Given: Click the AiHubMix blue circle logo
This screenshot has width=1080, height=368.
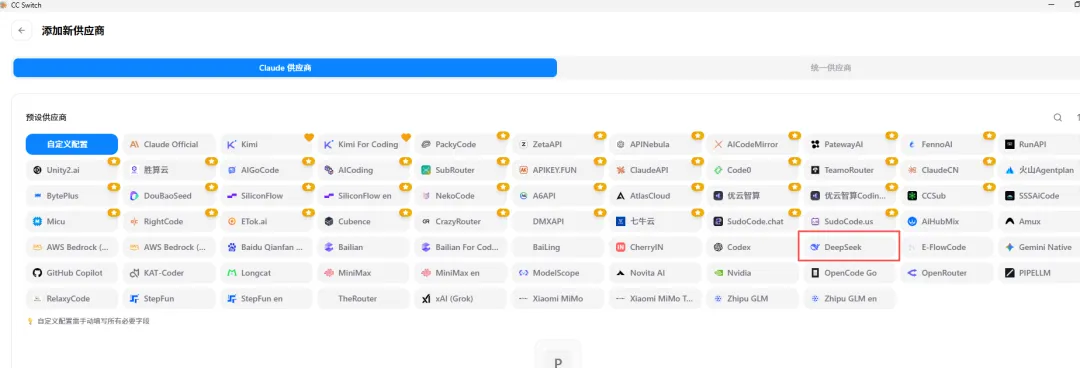Looking at the screenshot, I should point(912,221).
